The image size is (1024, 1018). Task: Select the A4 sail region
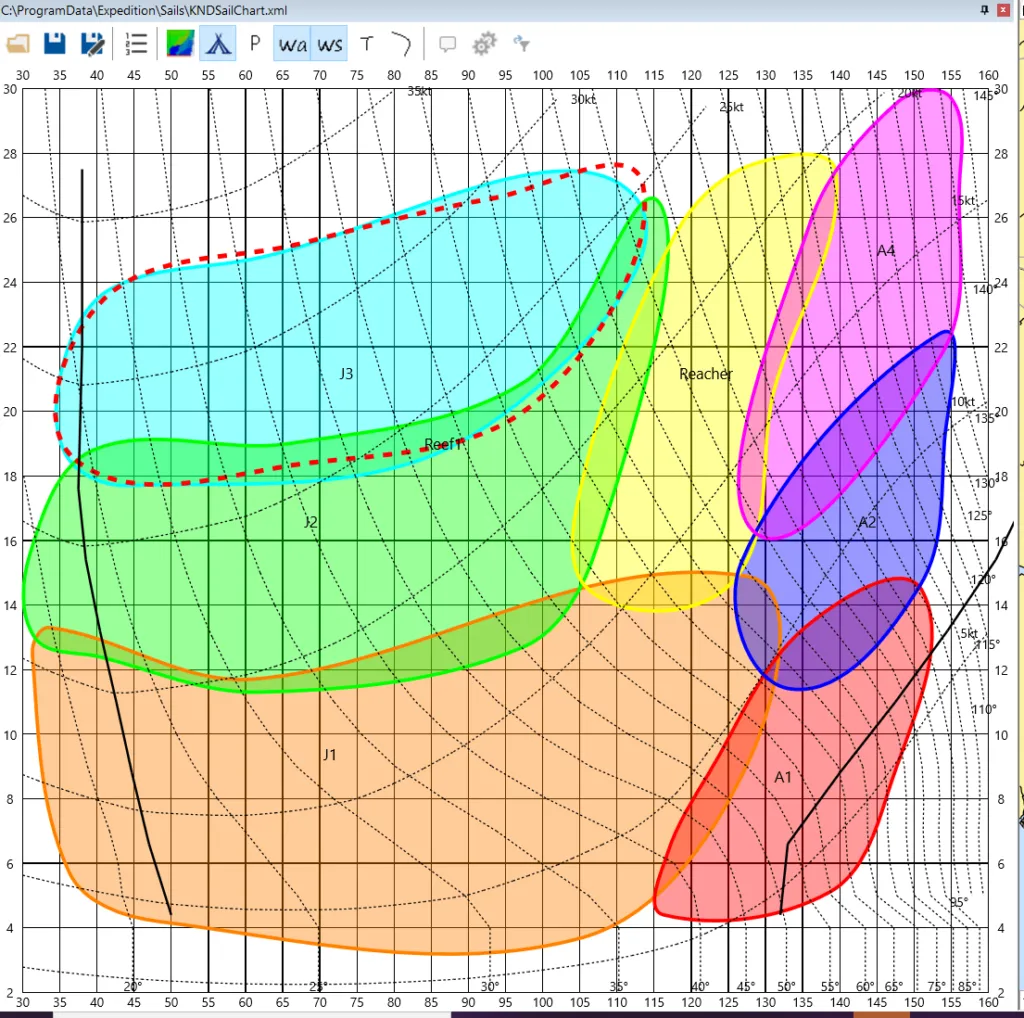coord(884,251)
